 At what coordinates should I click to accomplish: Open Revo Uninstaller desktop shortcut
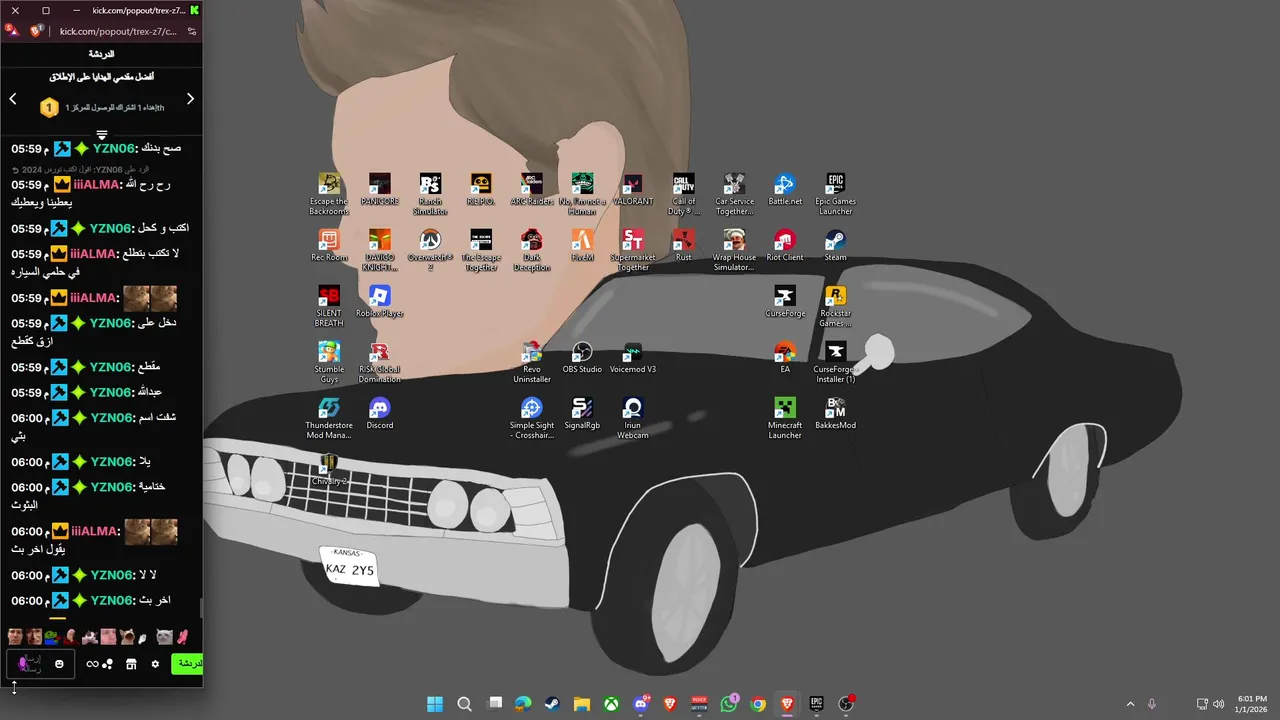point(532,362)
